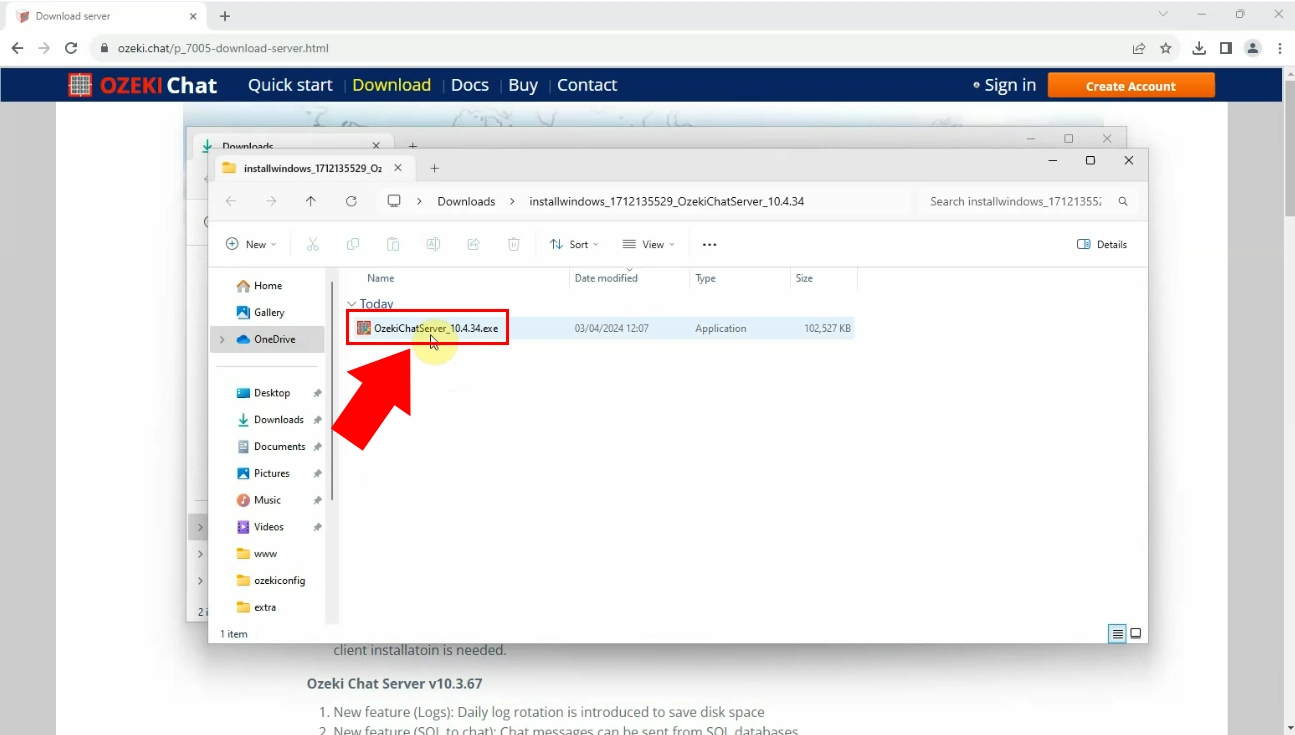Open the browser three-dot menu
This screenshot has height=735, width=1295.
click(x=1280, y=48)
